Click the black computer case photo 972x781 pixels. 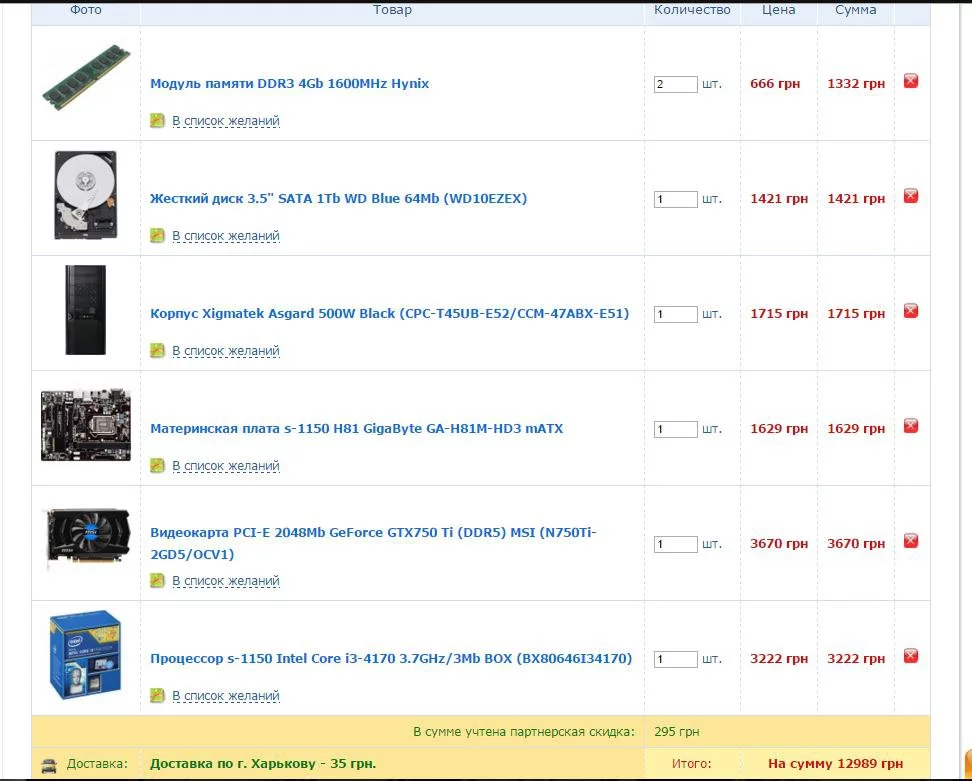(86, 310)
